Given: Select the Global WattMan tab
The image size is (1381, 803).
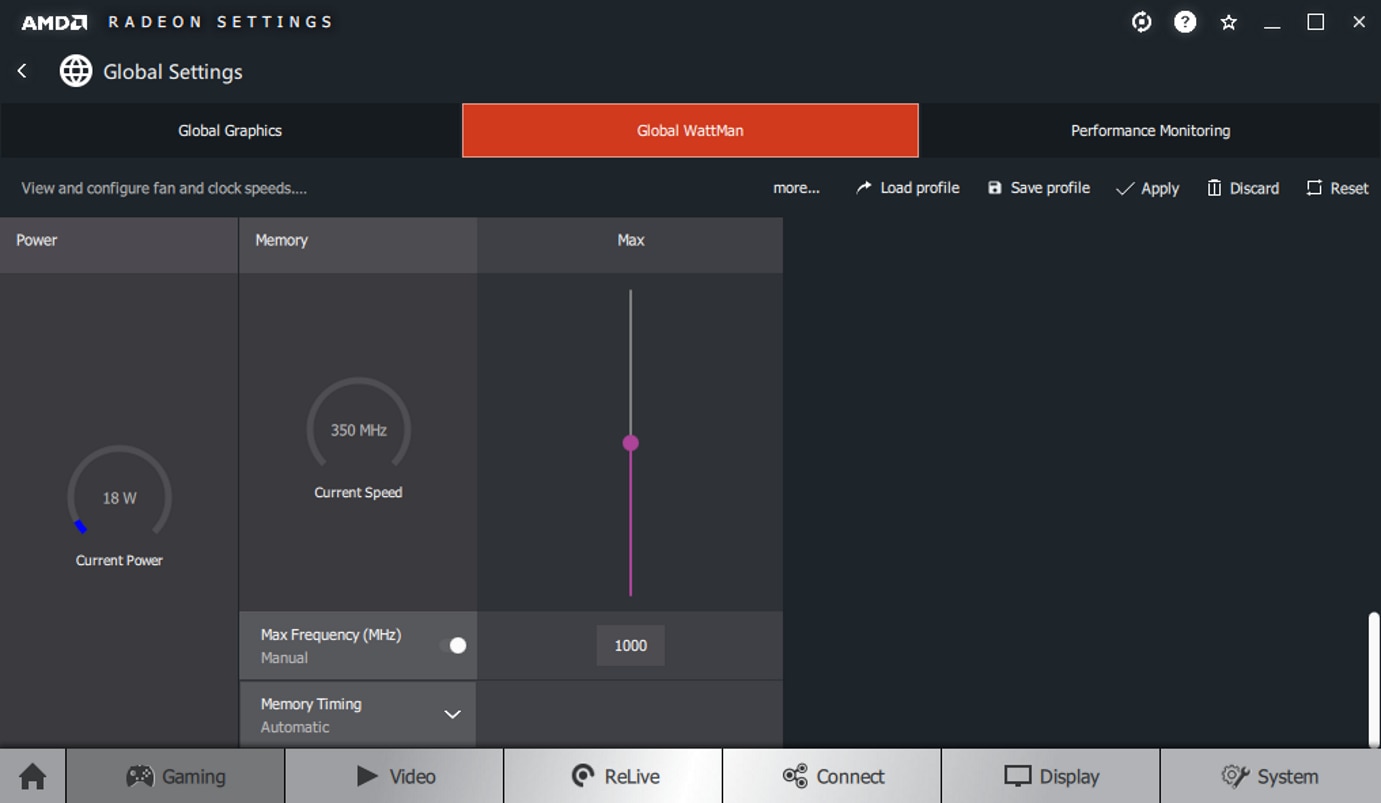Looking at the screenshot, I should pos(690,130).
